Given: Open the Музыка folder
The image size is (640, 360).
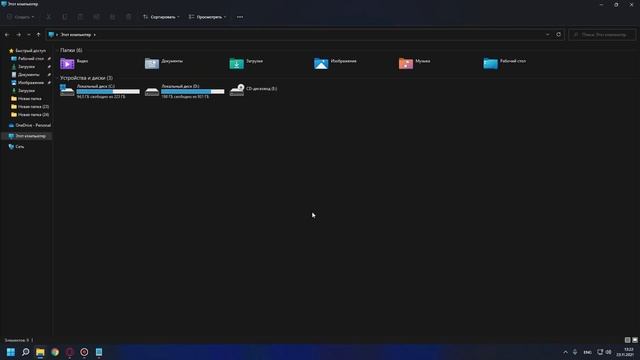Looking at the screenshot, I should click(x=414, y=63).
